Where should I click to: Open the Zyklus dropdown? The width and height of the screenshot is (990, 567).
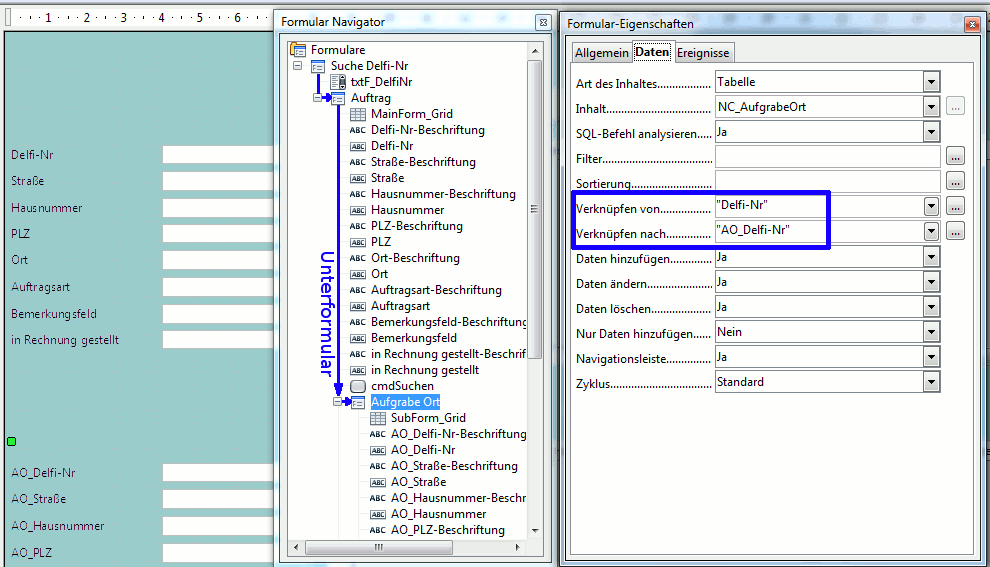(931, 382)
